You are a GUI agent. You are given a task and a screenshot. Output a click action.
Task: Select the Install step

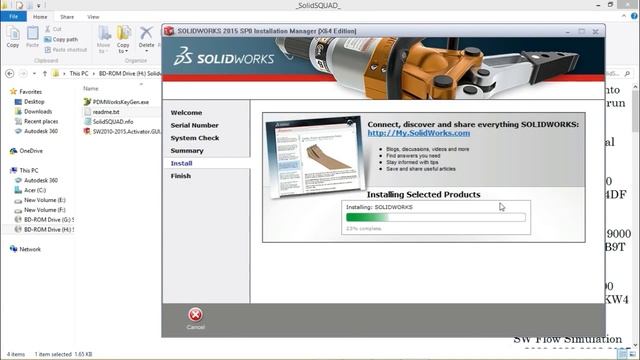click(x=181, y=163)
